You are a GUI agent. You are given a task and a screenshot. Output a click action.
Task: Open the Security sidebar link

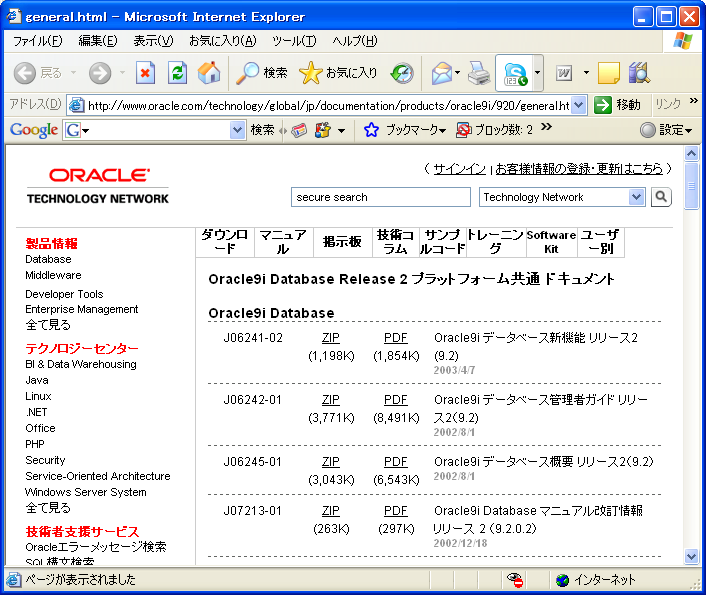(x=45, y=460)
